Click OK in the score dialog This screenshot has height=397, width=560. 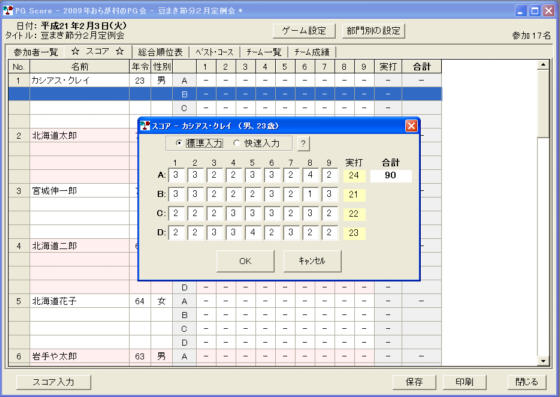[245, 261]
